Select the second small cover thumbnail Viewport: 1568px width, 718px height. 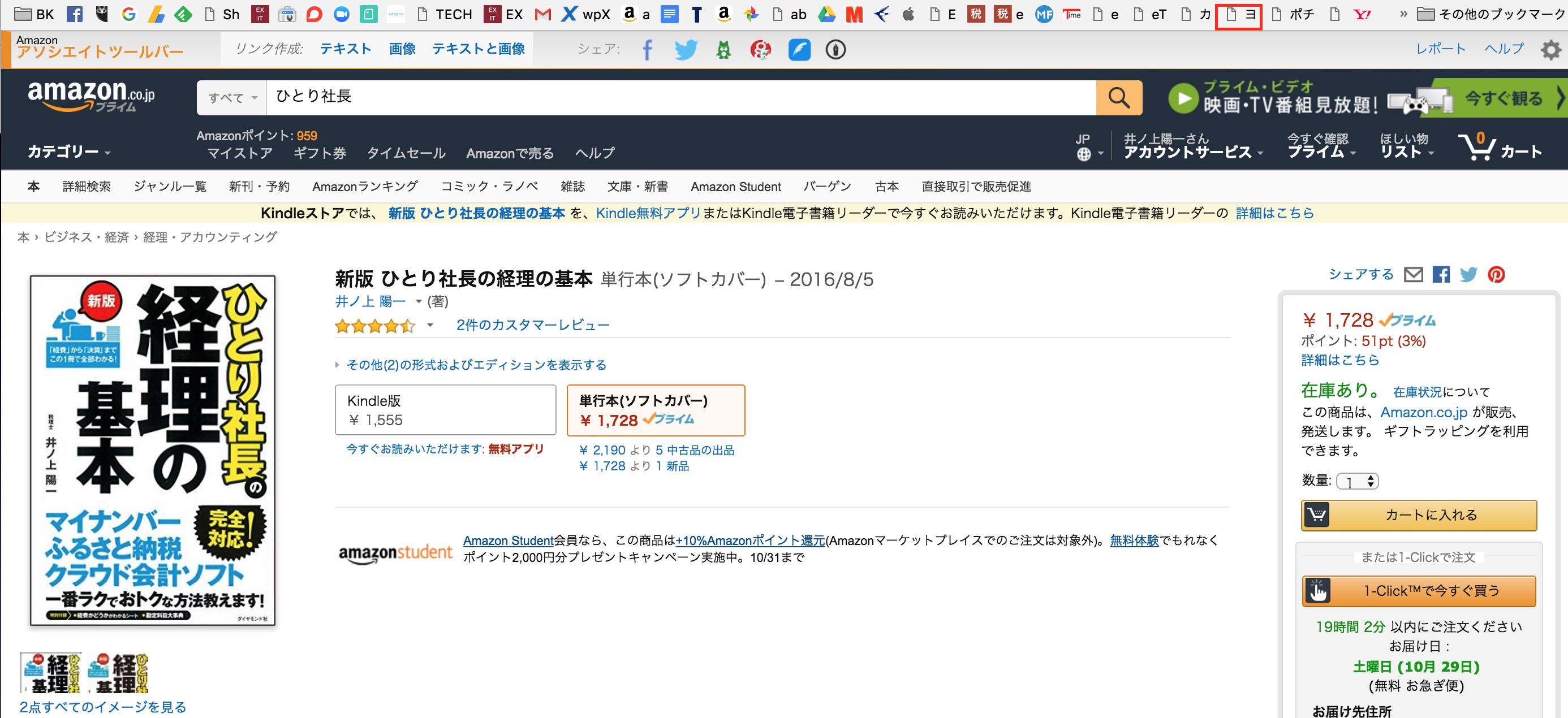coord(118,672)
